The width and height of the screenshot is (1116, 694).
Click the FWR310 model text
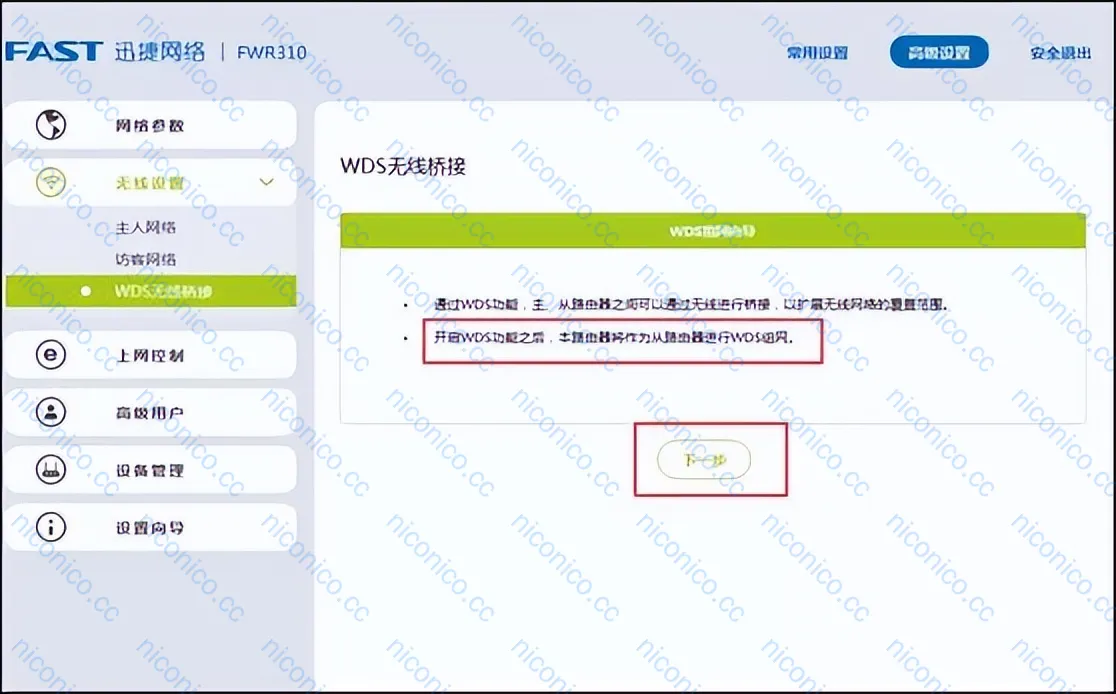point(271,53)
